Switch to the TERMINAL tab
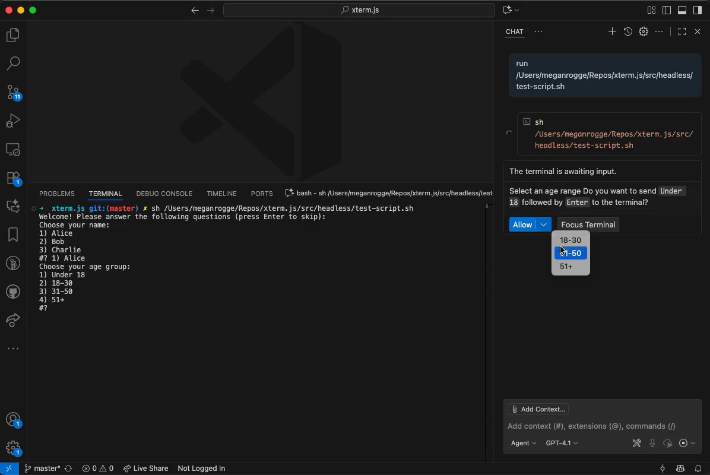This screenshot has height=475, width=710. [x=105, y=193]
